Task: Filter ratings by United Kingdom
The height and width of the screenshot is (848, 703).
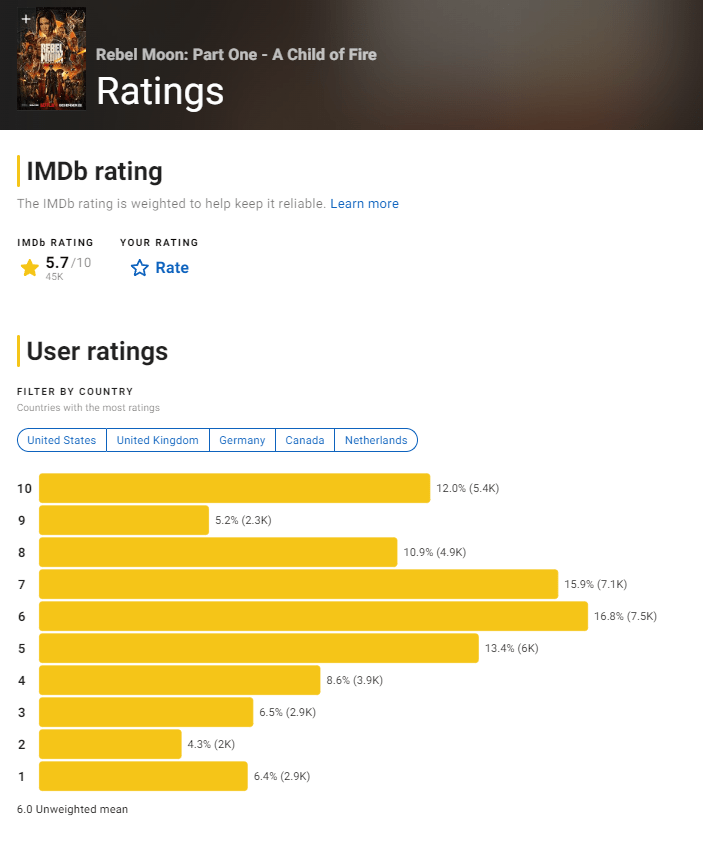Action: click(x=158, y=440)
